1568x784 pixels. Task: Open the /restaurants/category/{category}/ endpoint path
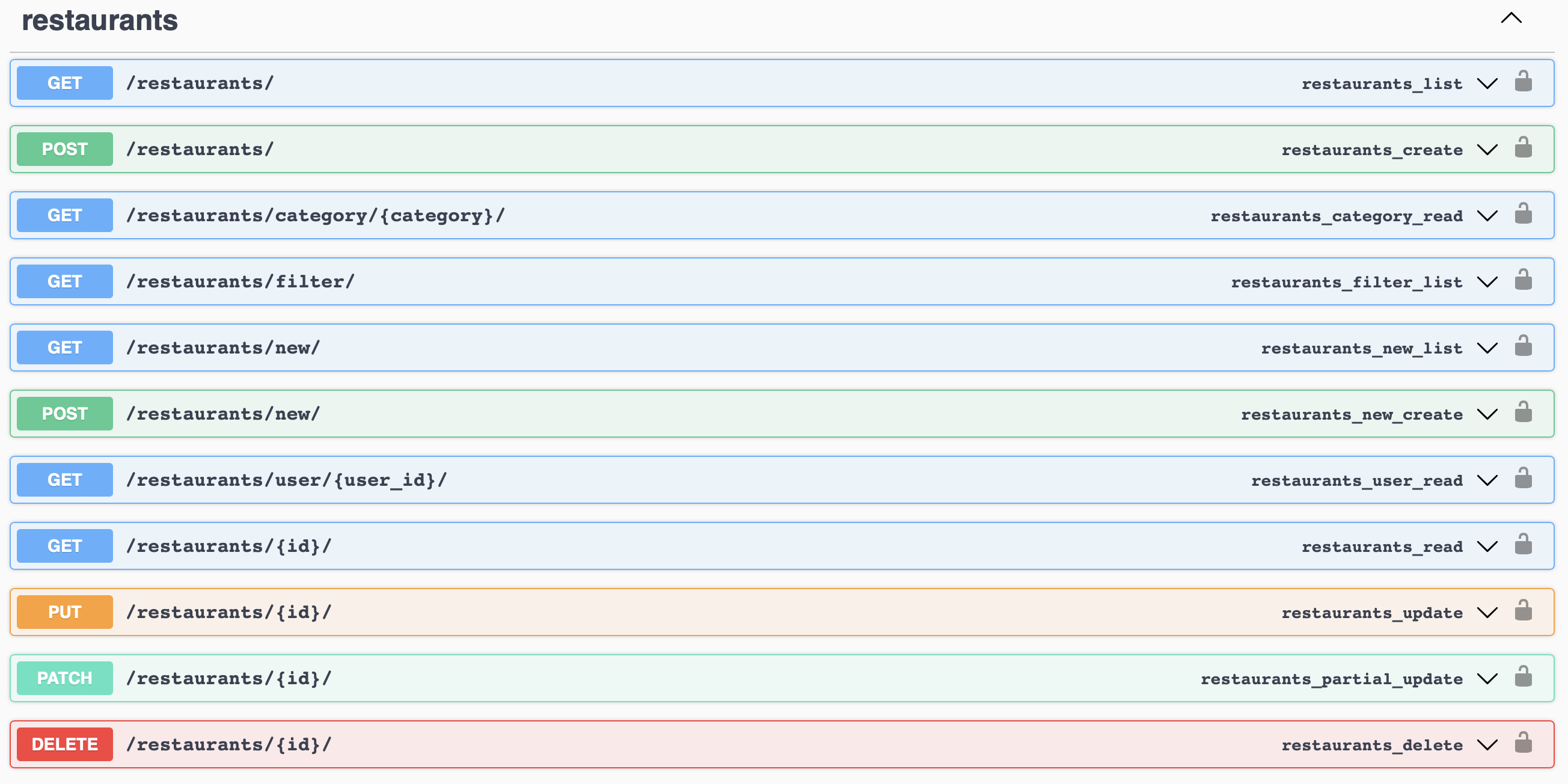[x=315, y=215]
